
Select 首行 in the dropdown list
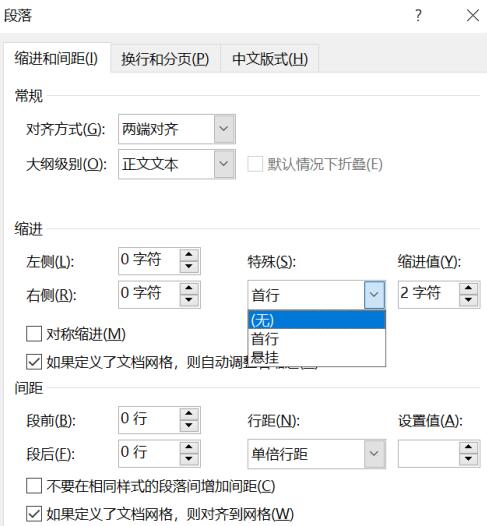(317, 338)
